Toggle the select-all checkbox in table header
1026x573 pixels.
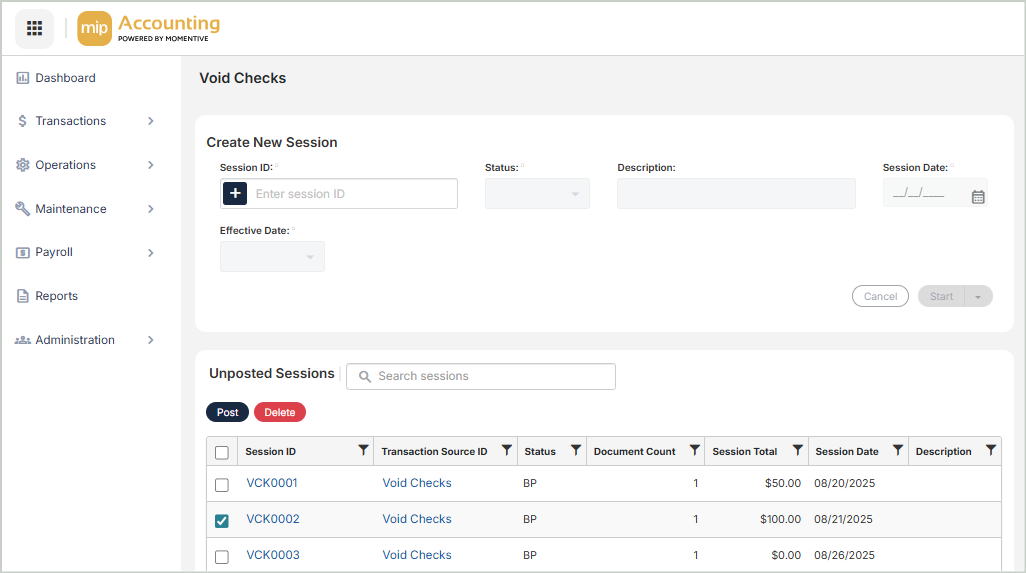[222, 452]
